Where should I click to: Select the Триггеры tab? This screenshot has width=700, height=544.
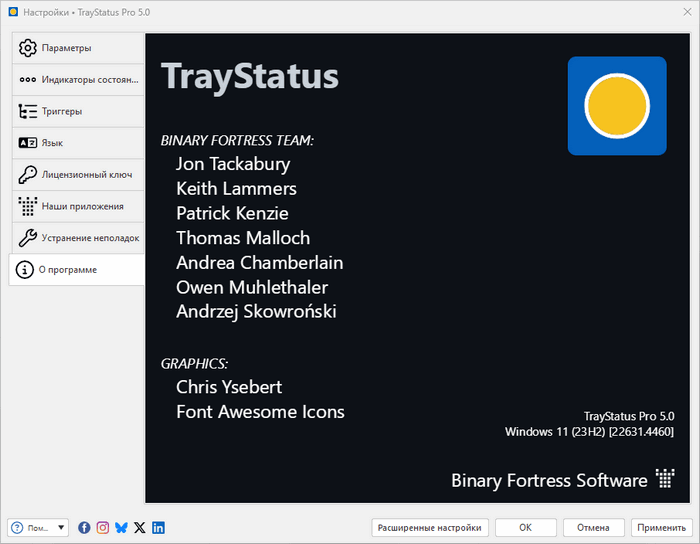click(76, 111)
